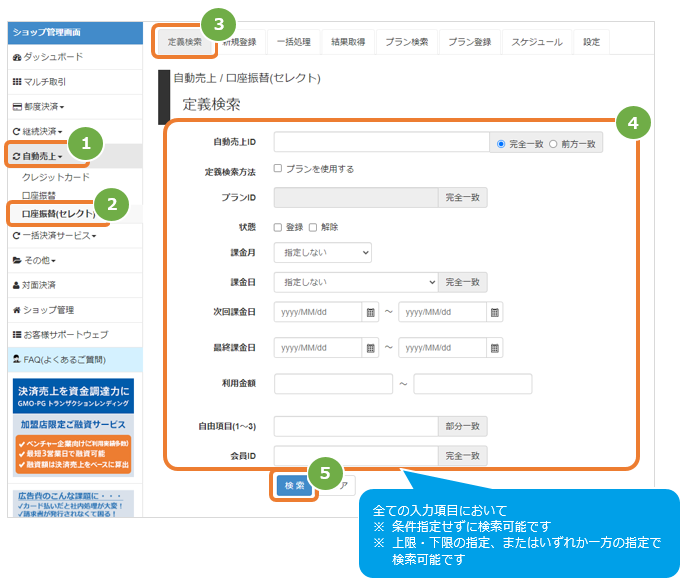The width and height of the screenshot is (691, 583).
Task: Select the 前方一致 radio button
Action: coord(553,144)
